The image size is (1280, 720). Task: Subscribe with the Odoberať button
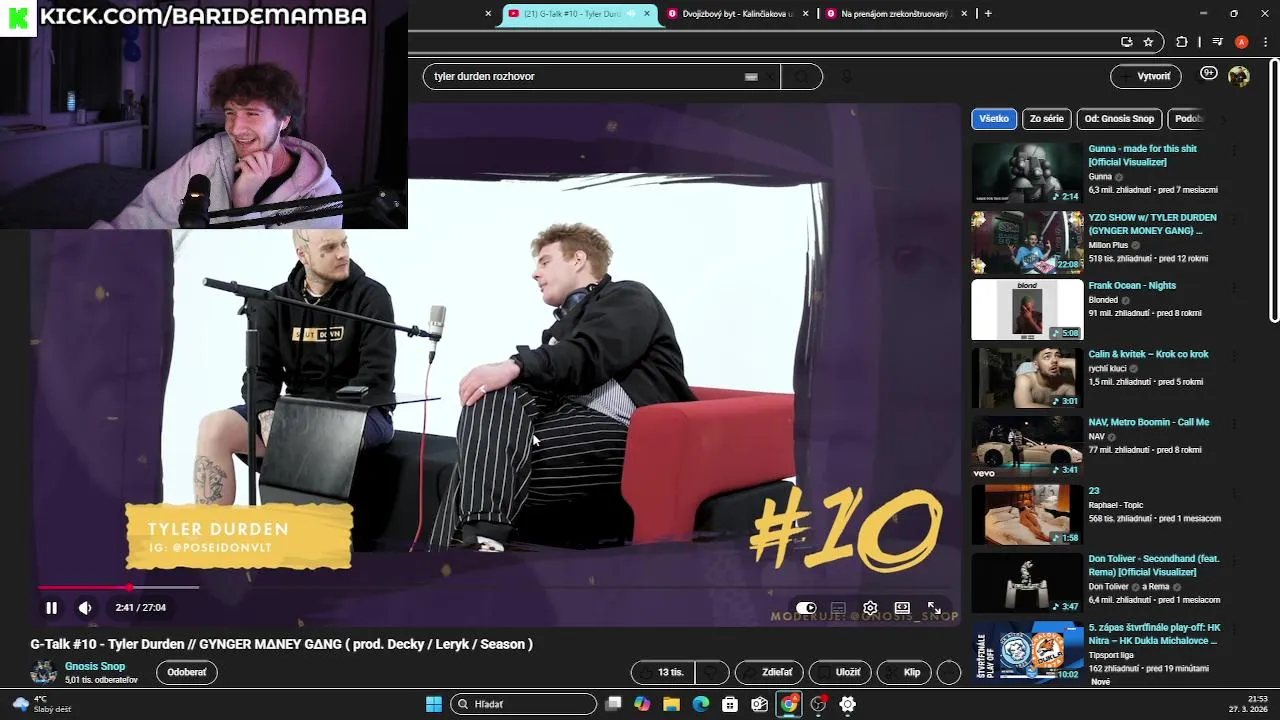(187, 672)
